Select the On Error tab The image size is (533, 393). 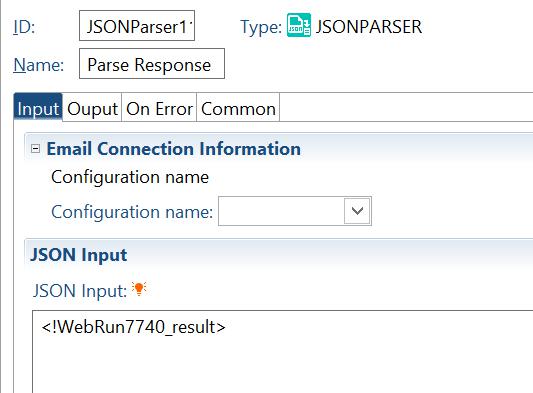pos(159,109)
